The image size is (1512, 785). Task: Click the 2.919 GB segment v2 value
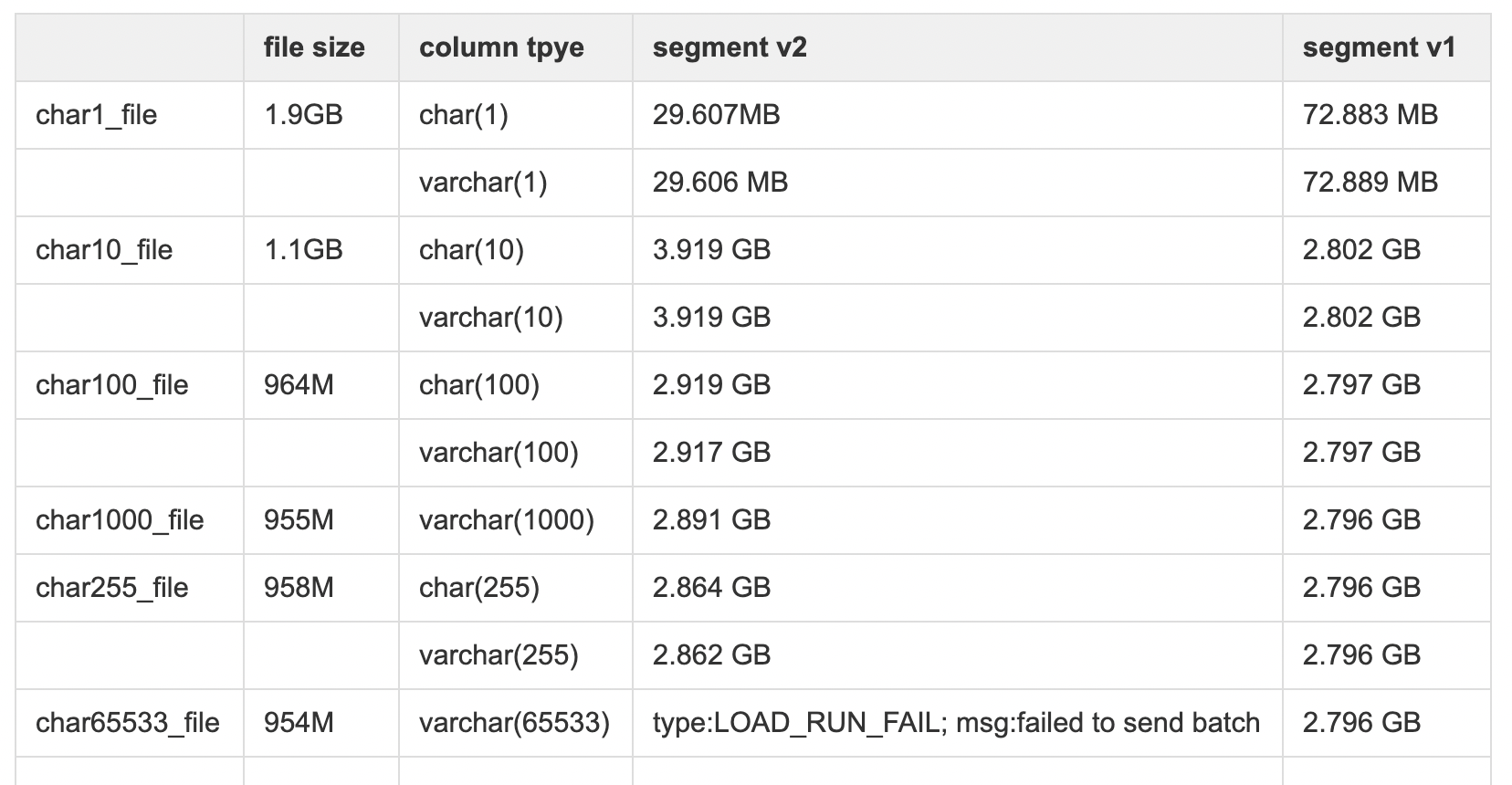(x=711, y=385)
